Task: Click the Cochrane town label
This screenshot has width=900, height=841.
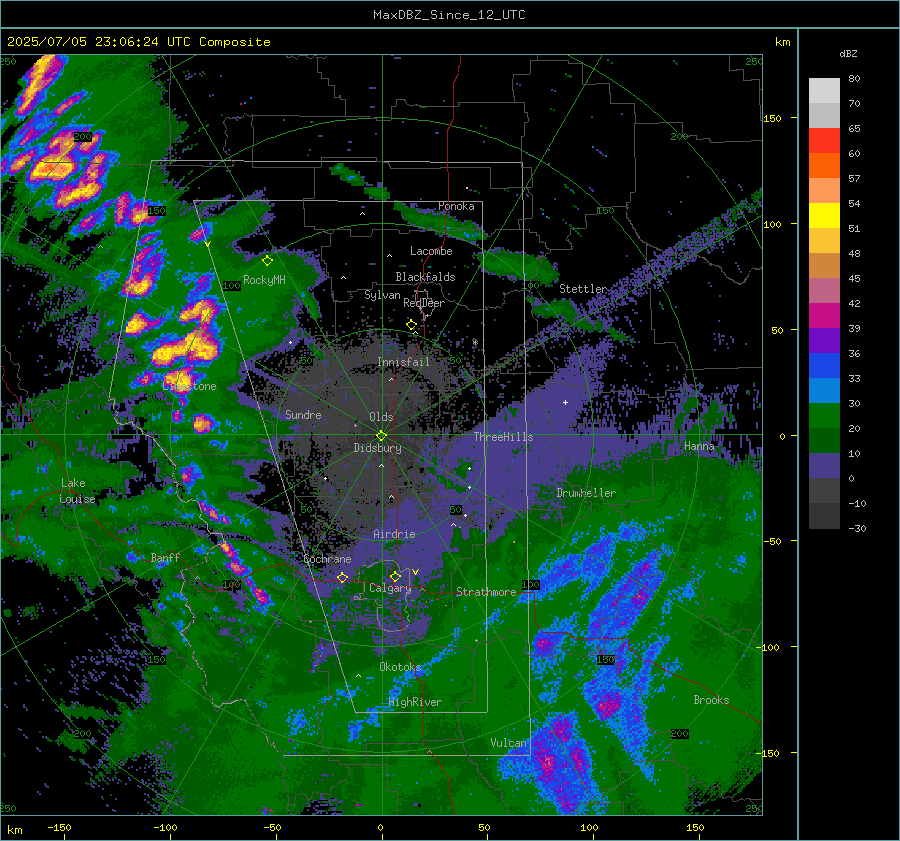Action: click(x=327, y=559)
